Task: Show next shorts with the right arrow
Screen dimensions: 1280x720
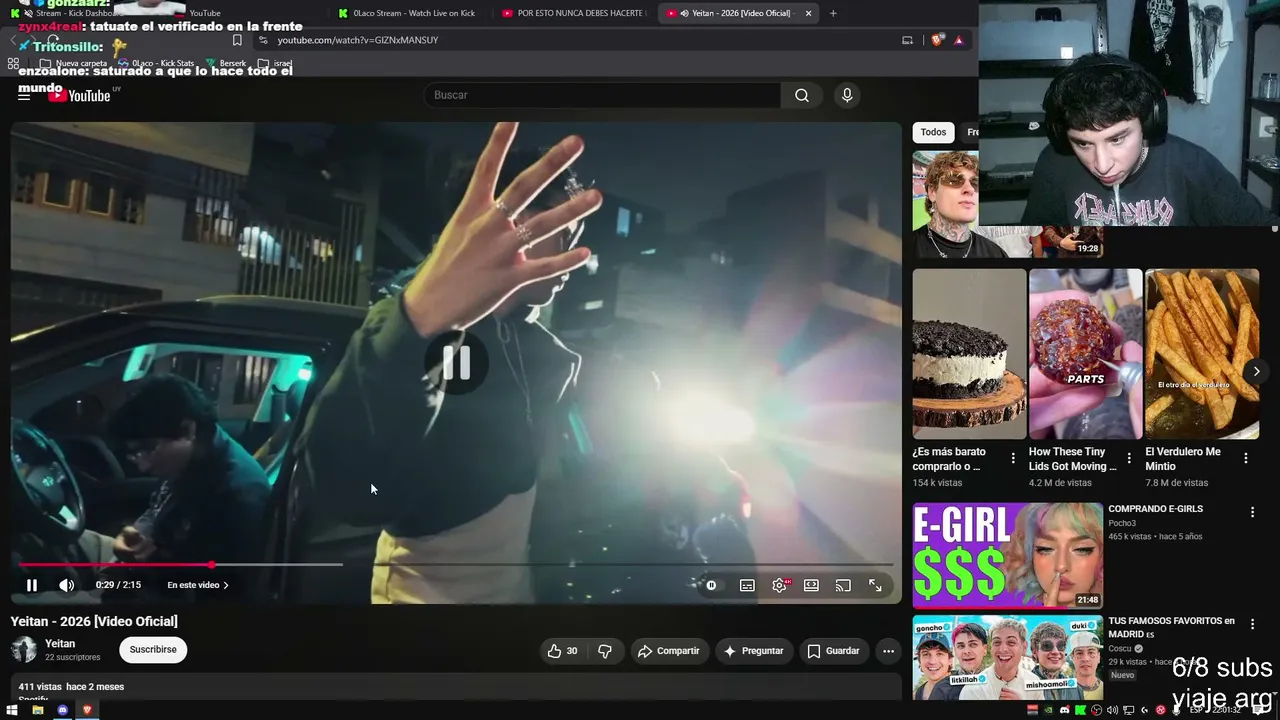Action: pyautogui.click(x=1256, y=371)
